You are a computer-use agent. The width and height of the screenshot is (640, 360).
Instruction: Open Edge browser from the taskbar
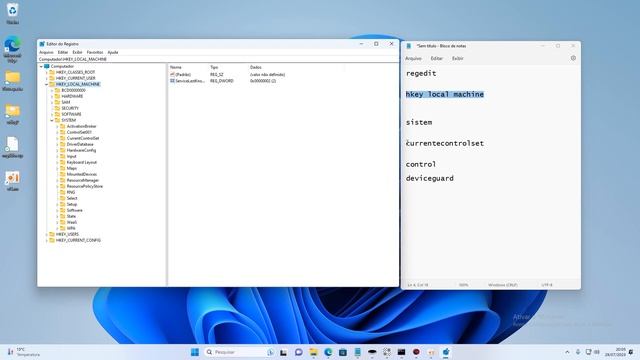(x=328, y=352)
